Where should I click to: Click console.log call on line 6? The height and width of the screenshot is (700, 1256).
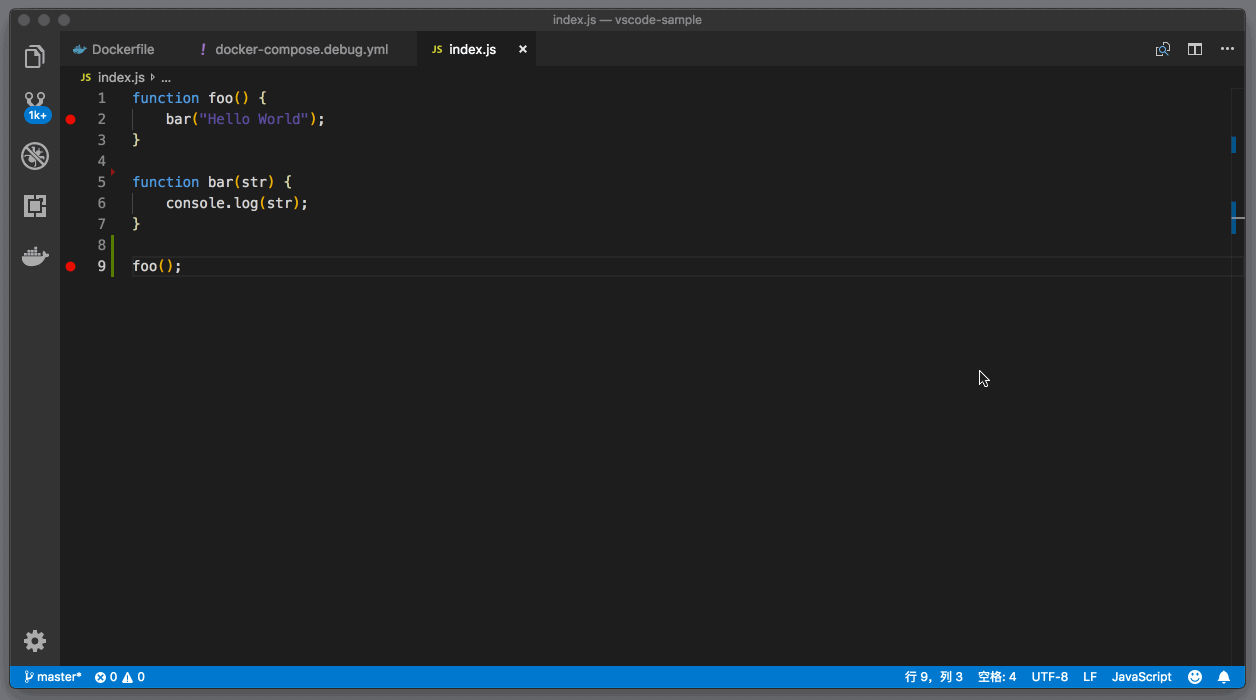[237, 203]
